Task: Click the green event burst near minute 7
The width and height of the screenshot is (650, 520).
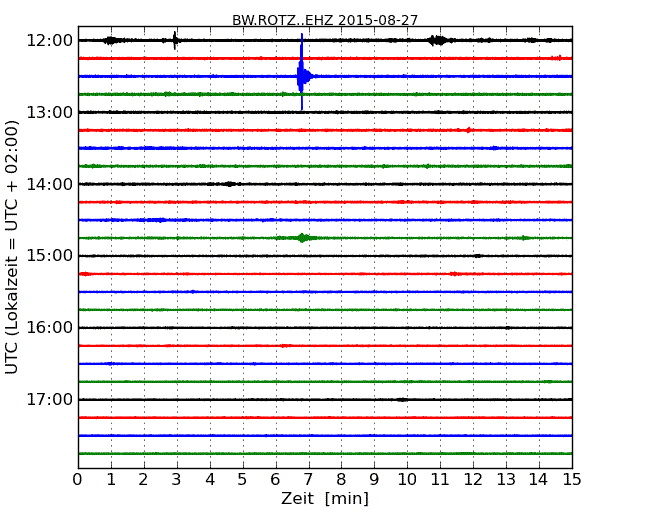Action: pos(303,238)
